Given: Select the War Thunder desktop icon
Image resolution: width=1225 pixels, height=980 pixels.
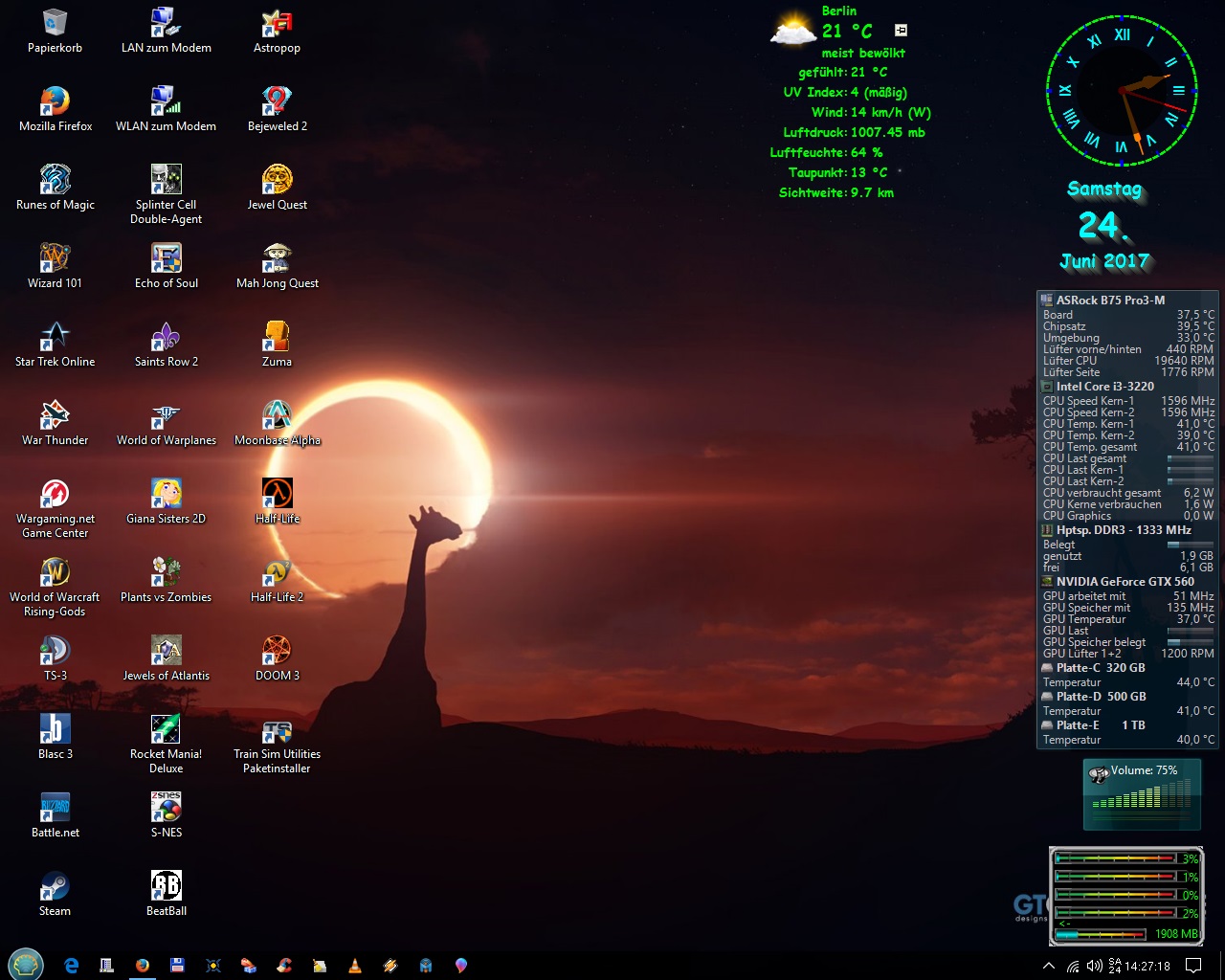Looking at the screenshot, I should (56, 423).
